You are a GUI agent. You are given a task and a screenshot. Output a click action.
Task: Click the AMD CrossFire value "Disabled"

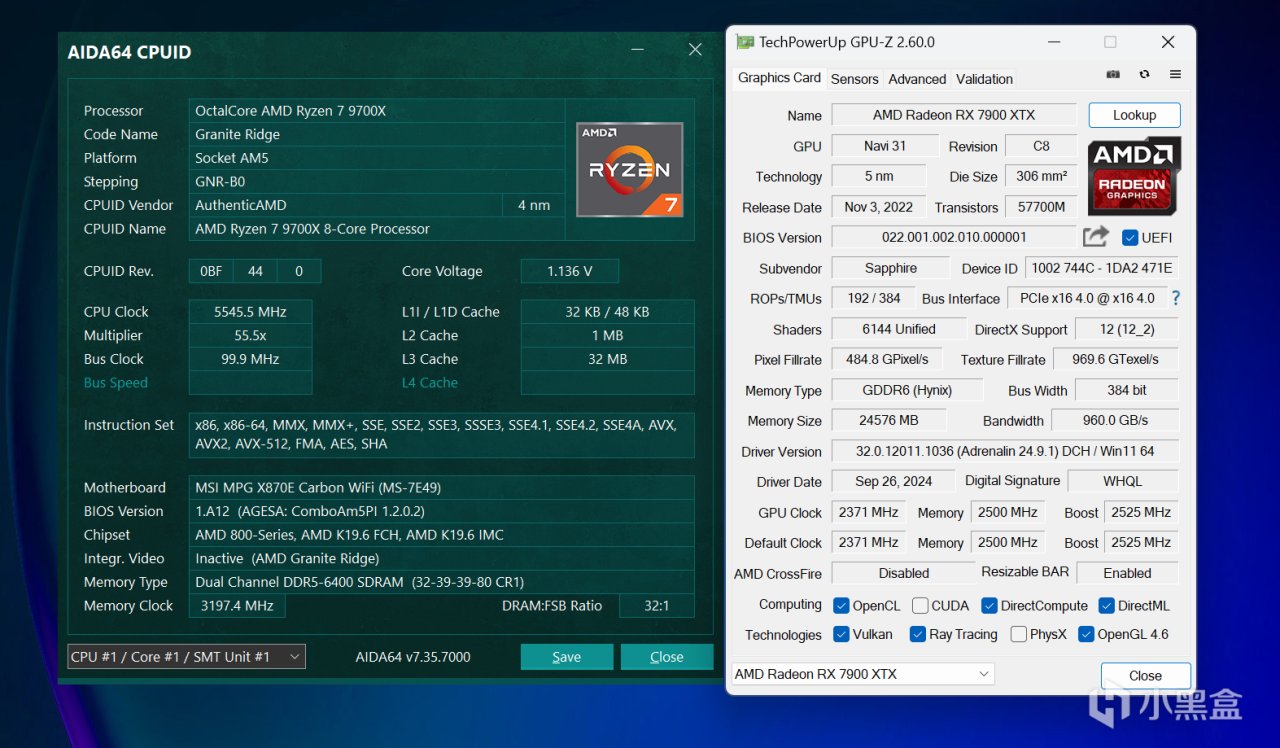pyautogui.click(x=903, y=573)
